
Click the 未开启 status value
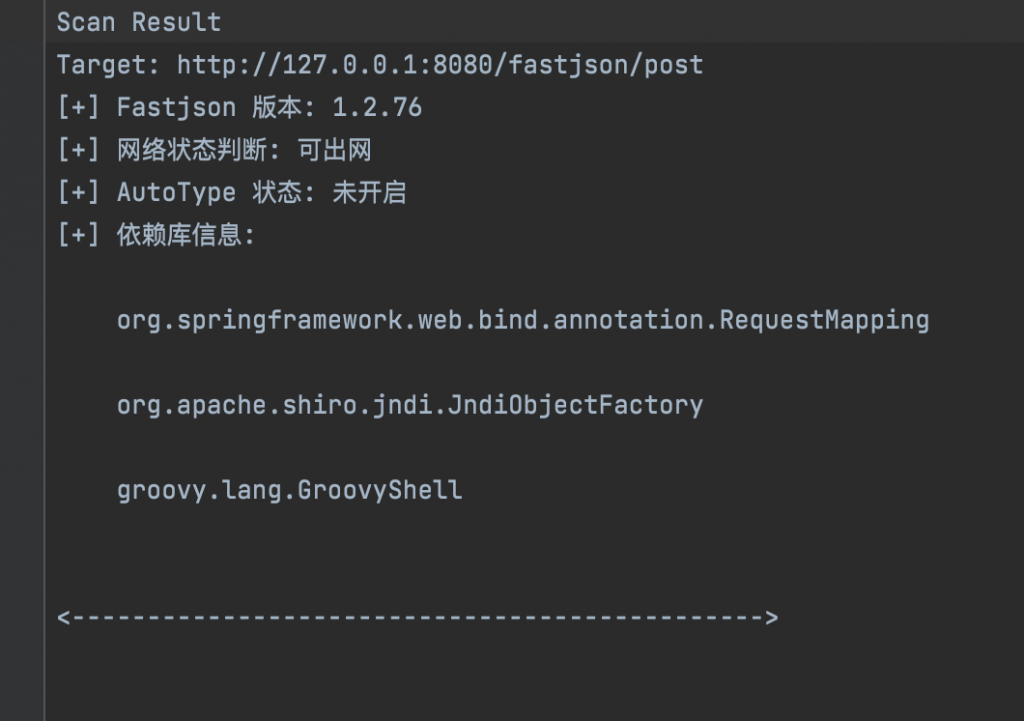click(x=369, y=193)
